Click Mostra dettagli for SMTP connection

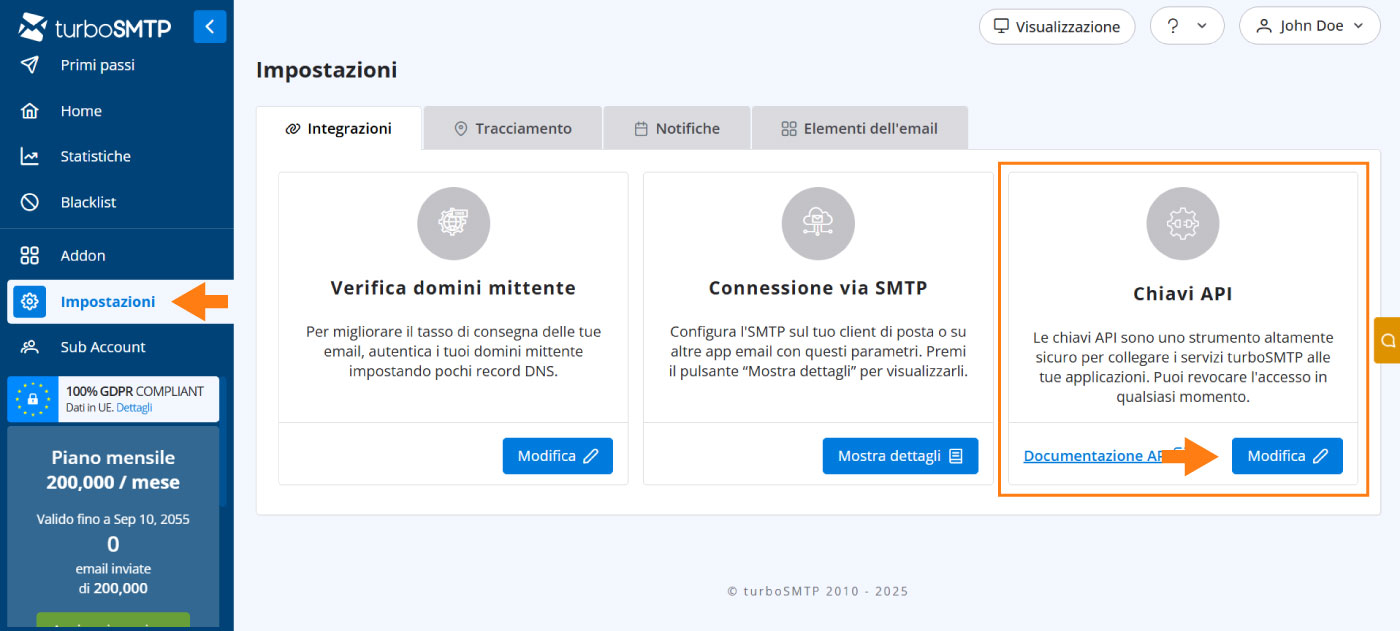click(x=900, y=456)
